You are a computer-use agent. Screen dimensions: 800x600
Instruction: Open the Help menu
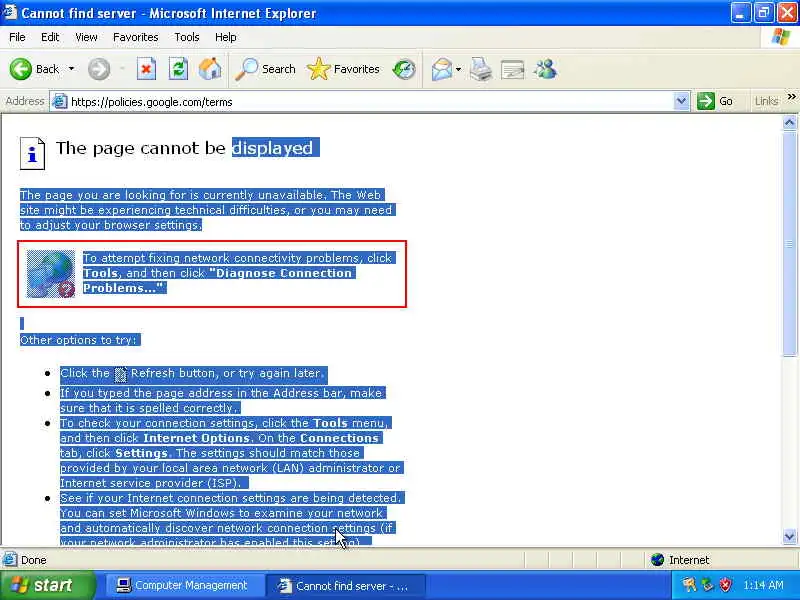tap(225, 37)
